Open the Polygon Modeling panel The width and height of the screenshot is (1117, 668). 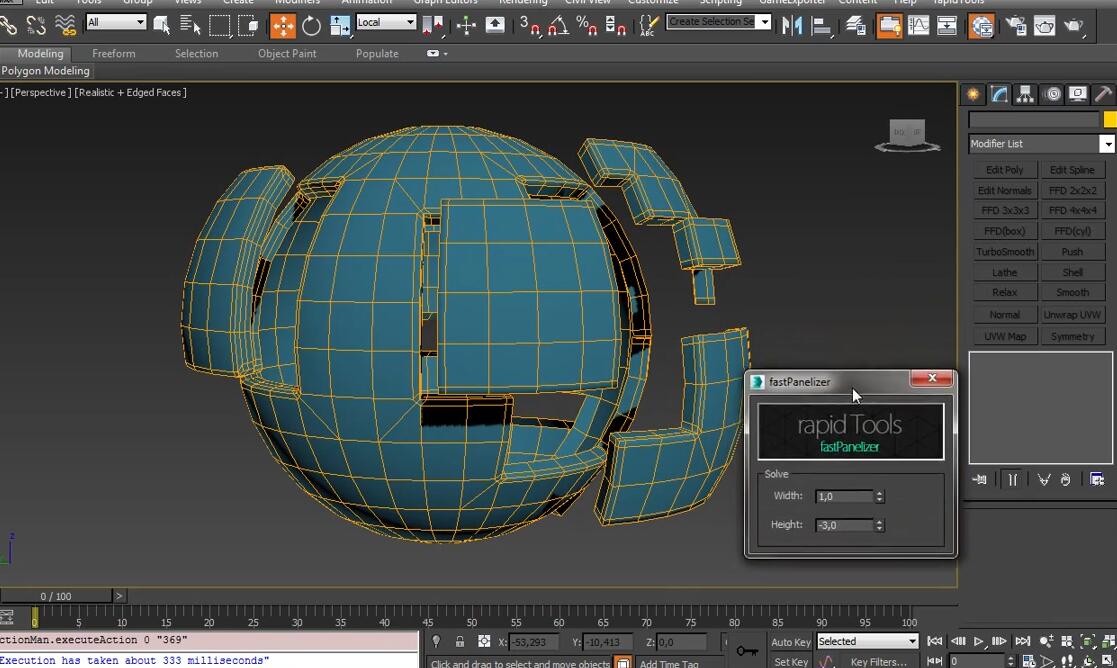(46, 71)
